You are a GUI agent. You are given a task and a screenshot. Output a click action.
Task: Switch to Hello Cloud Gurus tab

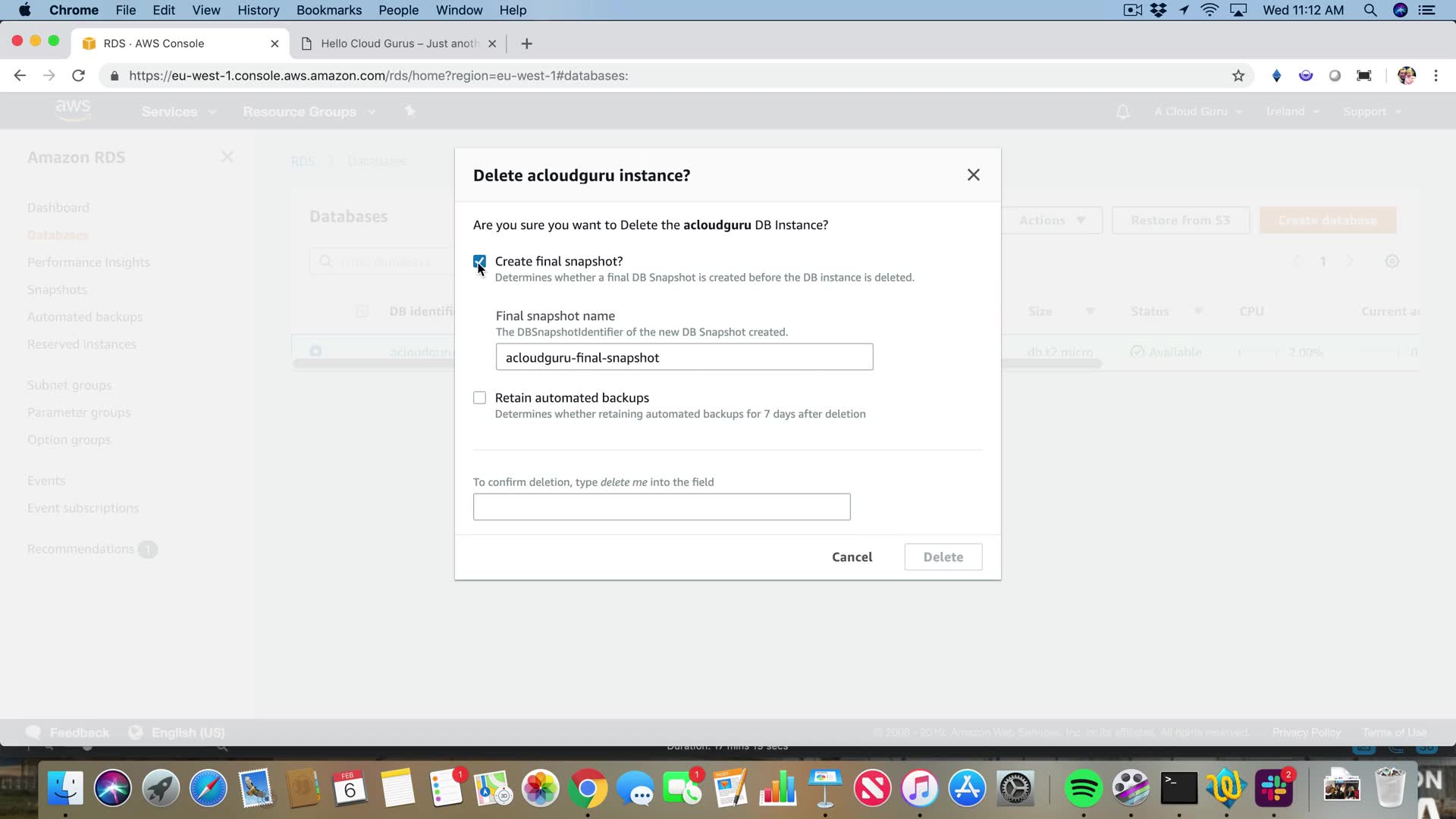[398, 44]
